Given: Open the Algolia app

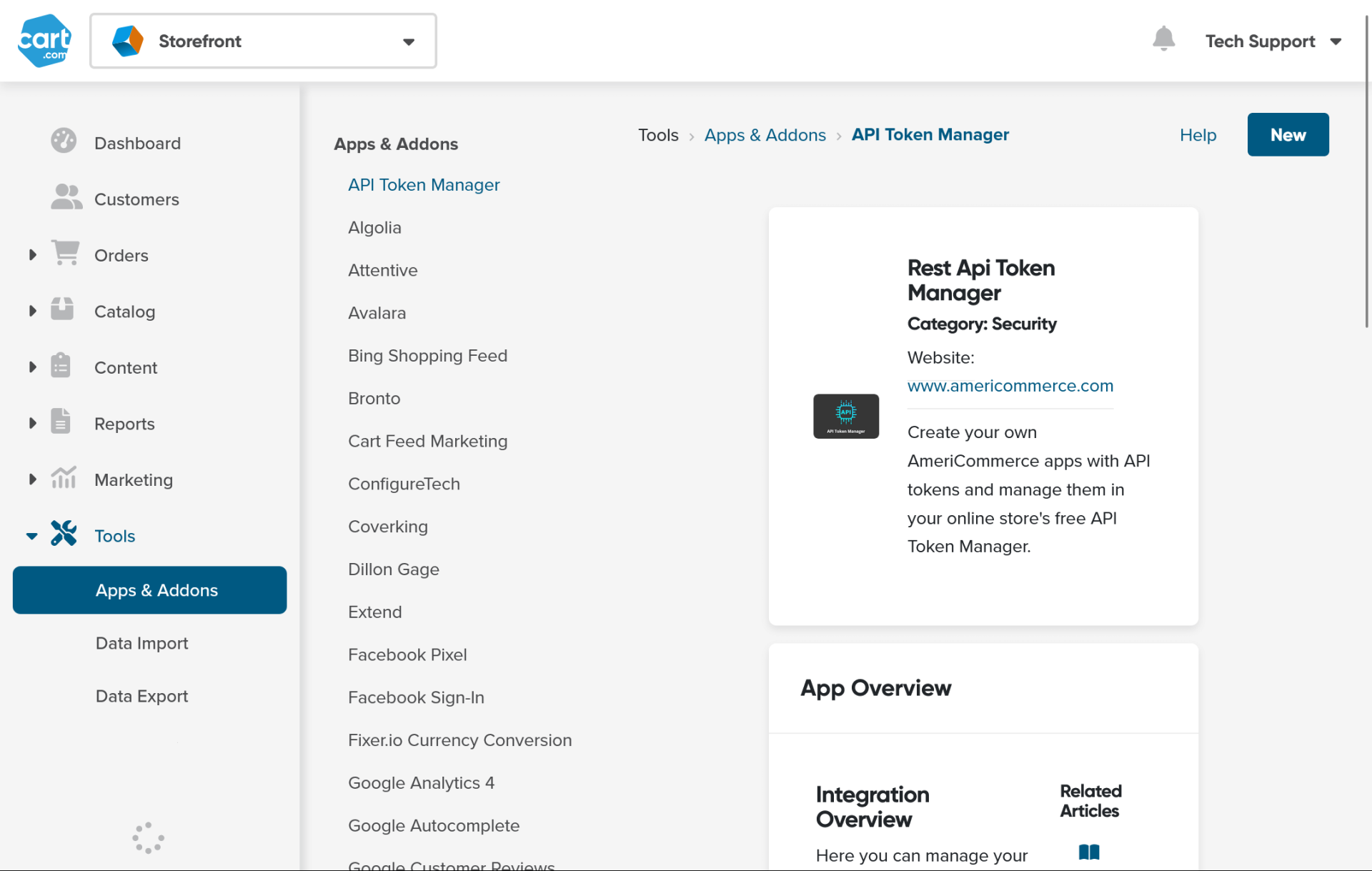Looking at the screenshot, I should tap(374, 228).
